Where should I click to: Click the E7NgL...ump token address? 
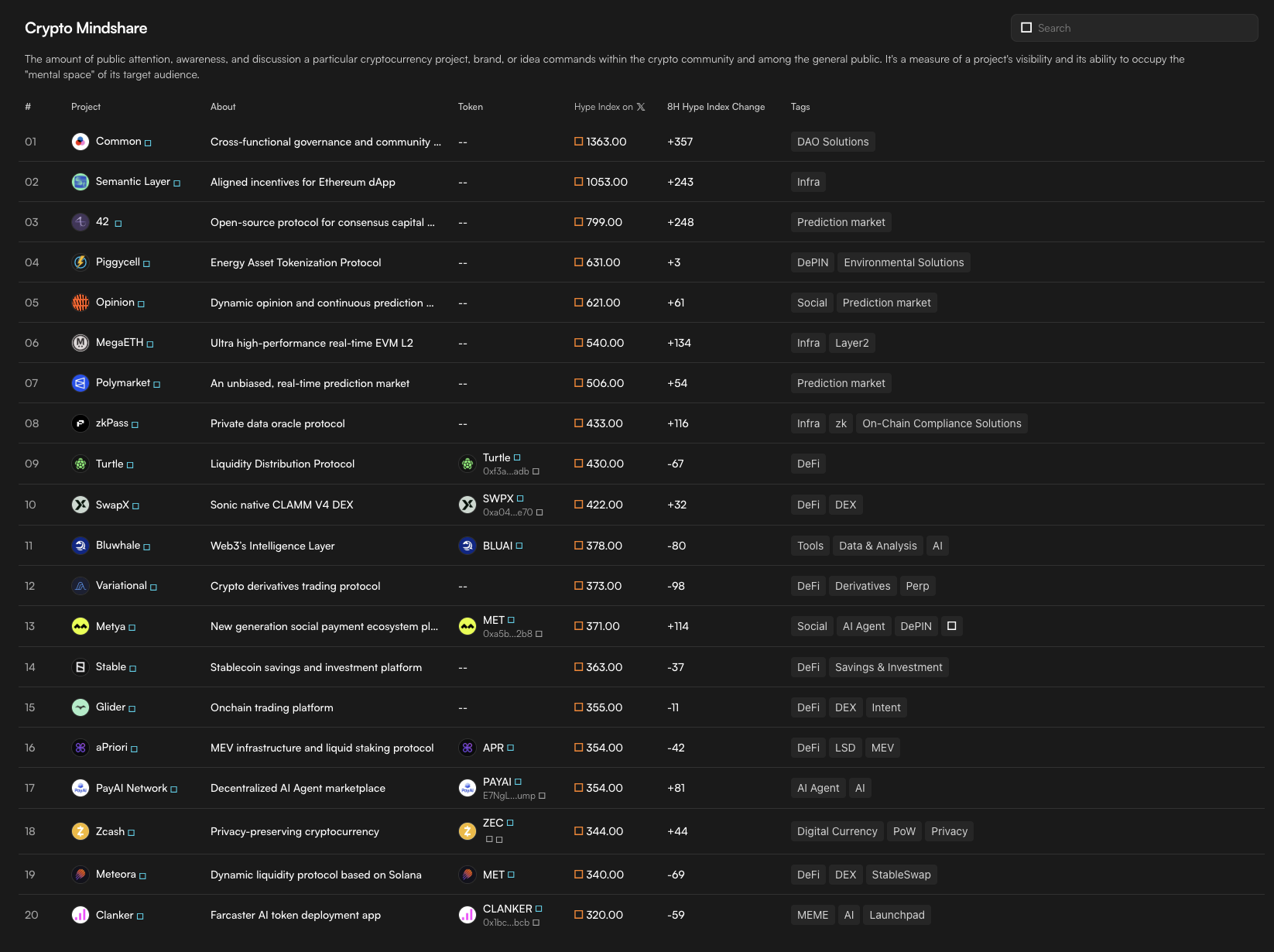pyautogui.click(x=509, y=796)
